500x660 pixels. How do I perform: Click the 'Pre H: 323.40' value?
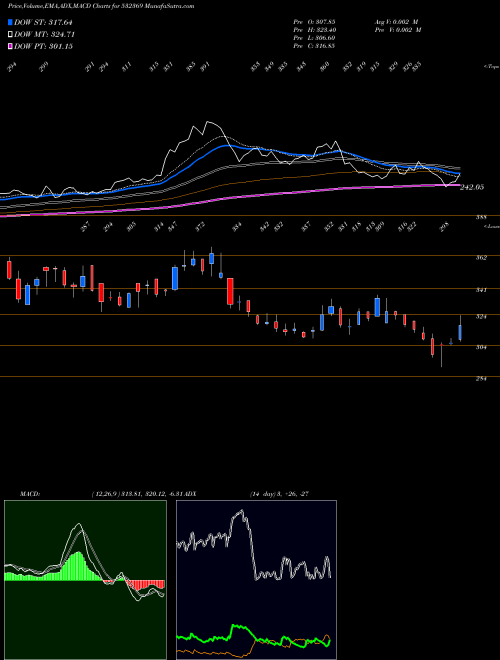[314, 30]
